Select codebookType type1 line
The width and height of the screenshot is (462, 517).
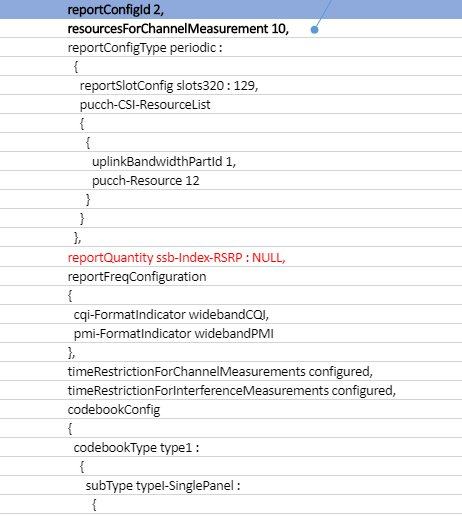tap(136, 447)
